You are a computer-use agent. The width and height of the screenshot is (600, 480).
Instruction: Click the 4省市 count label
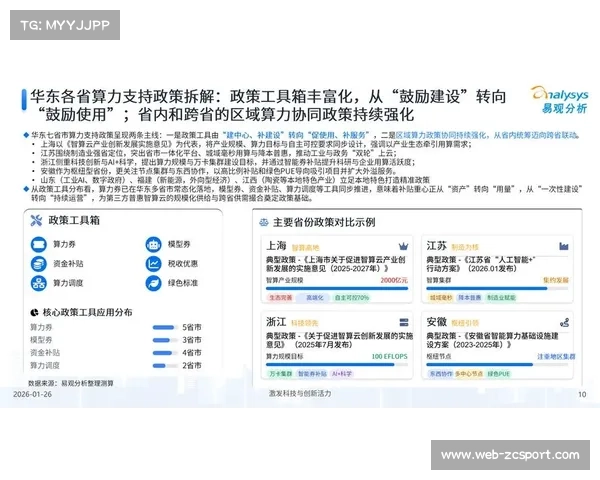pyautogui.click(x=192, y=353)
